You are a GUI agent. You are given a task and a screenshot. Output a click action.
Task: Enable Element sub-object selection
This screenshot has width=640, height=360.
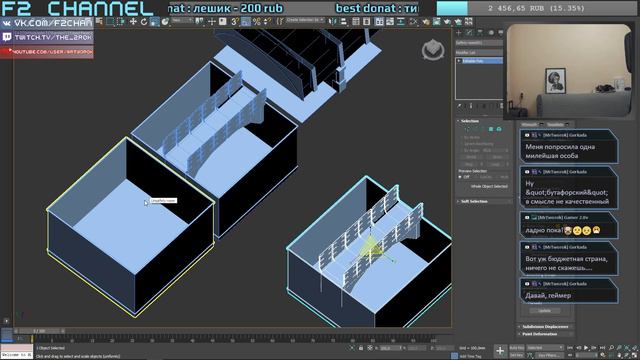tap(499, 129)
